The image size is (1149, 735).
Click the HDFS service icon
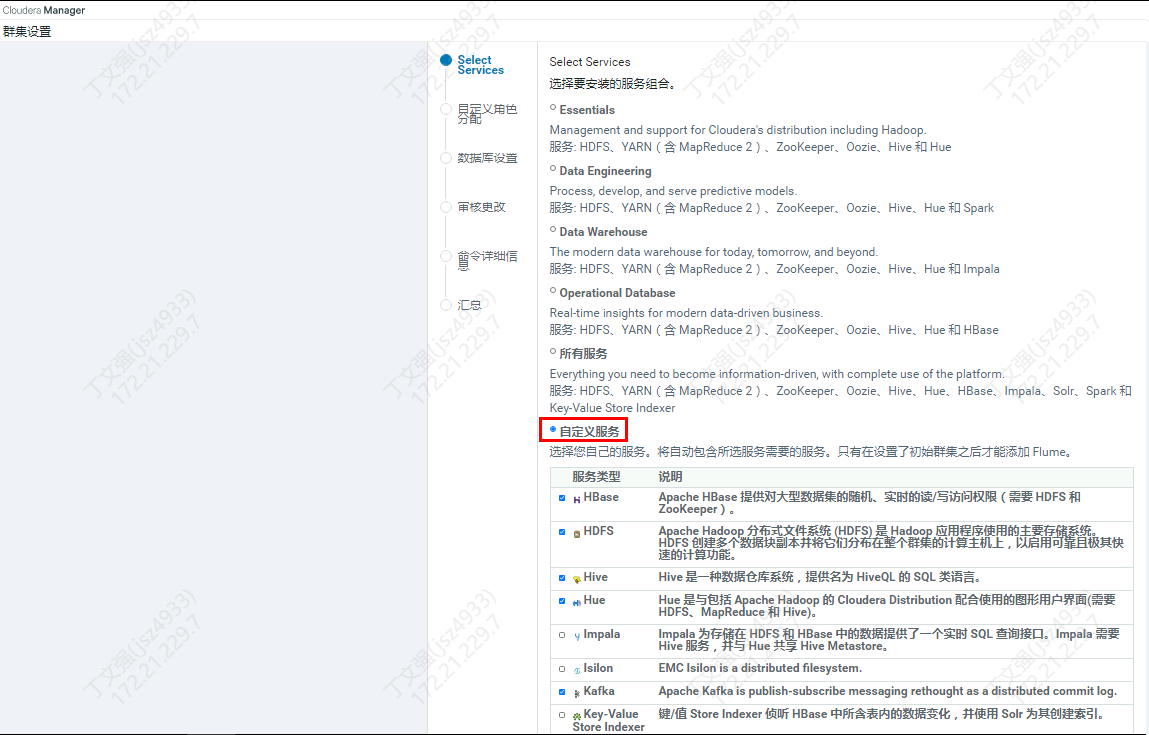[577, 533]
